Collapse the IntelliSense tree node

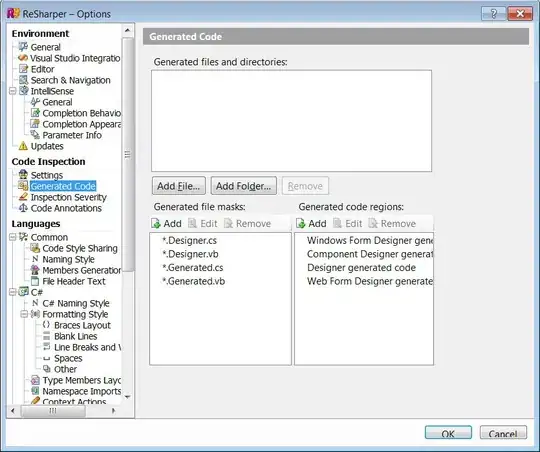(13, 91)
